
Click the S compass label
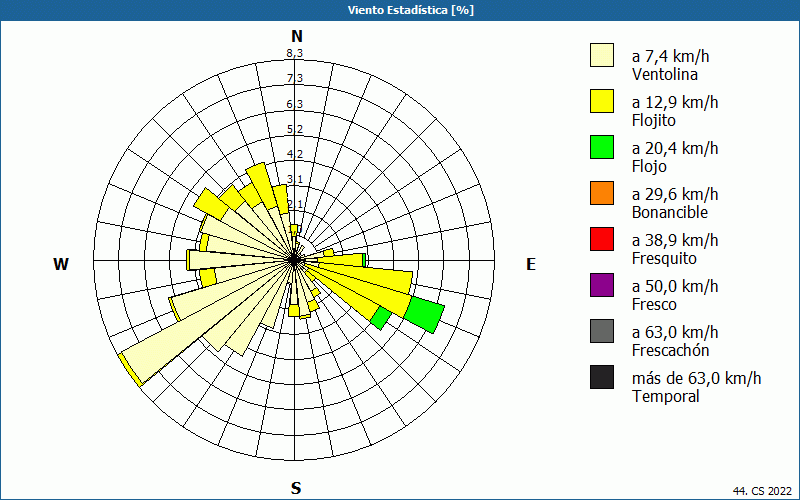tap(296, 488)
